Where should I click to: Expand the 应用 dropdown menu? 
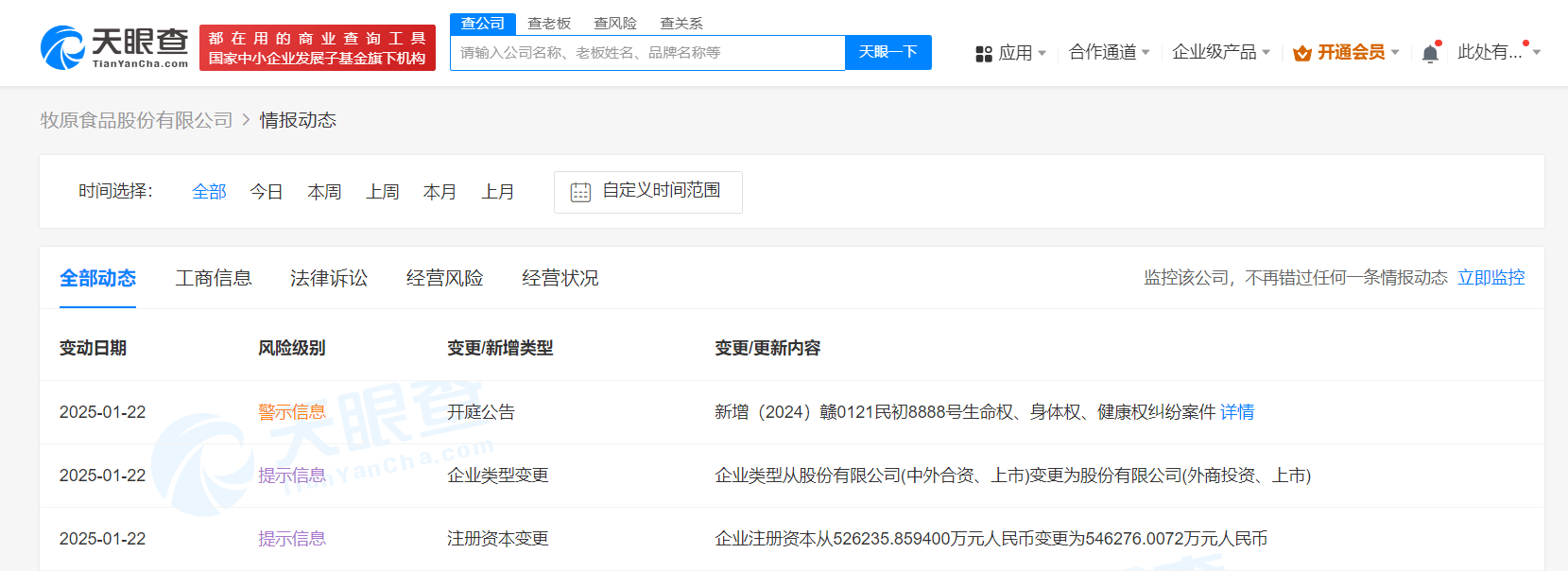click(1011, 53)
